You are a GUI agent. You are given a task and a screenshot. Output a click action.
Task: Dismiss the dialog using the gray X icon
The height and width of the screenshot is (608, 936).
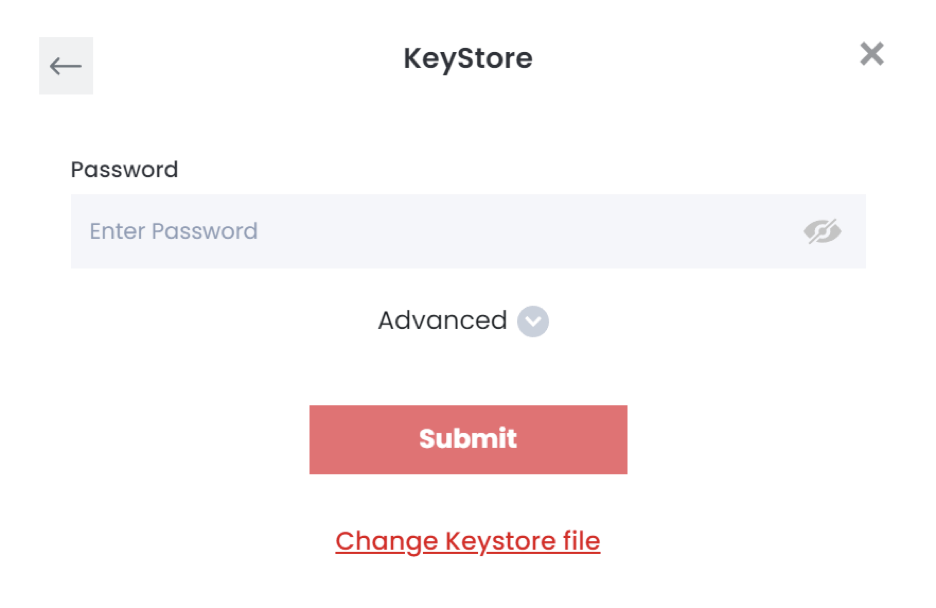tap(872, 54)
